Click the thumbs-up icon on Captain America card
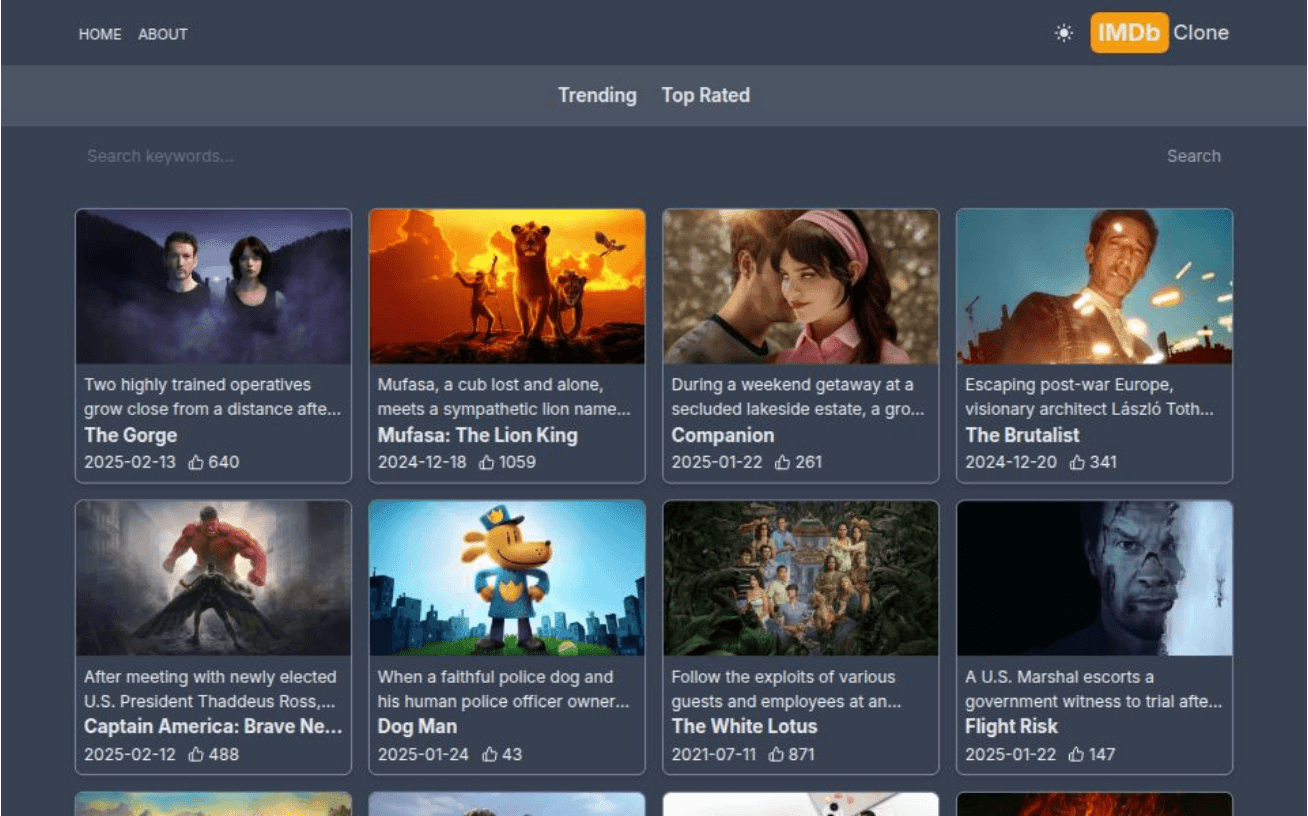Screen dimensions: 1308x816 pos(196,754)
